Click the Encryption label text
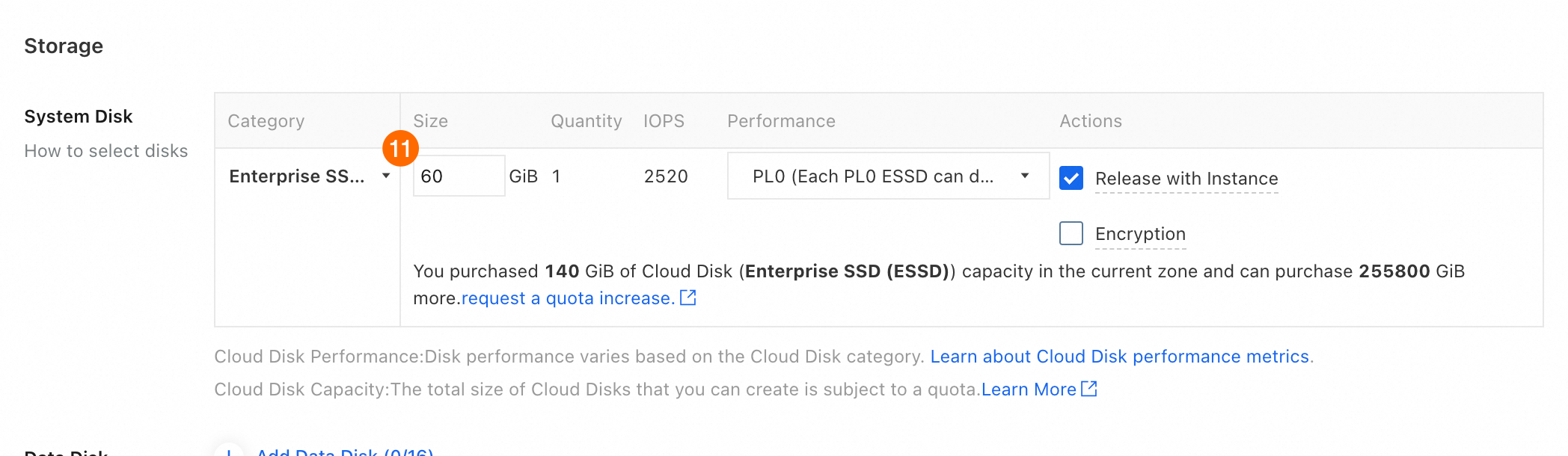 1139,234
